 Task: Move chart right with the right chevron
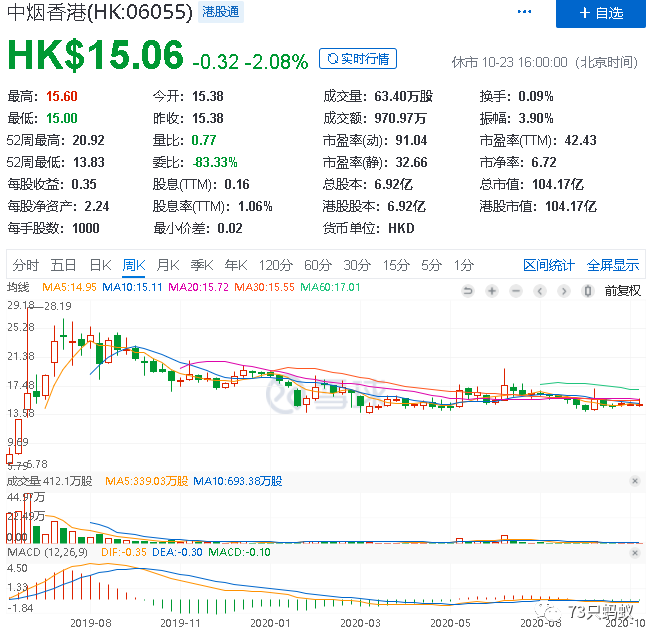[x=564, y=291]
